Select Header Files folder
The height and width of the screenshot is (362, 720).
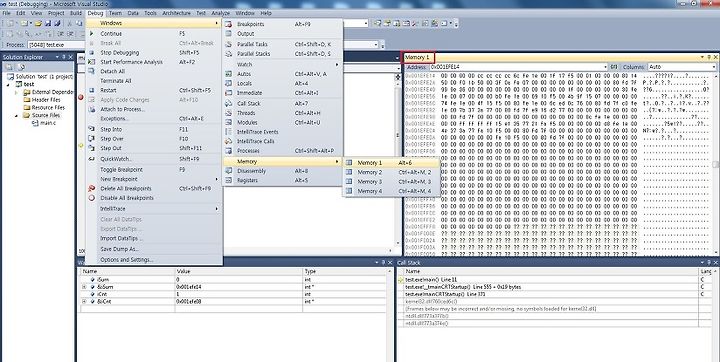(46, 100)
